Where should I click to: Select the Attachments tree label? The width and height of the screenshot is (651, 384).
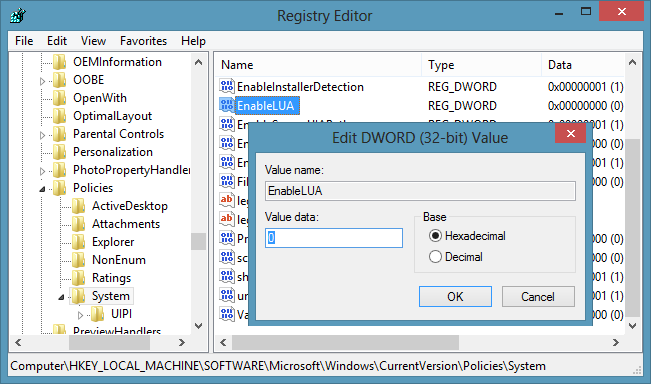(x=126, y=224)
